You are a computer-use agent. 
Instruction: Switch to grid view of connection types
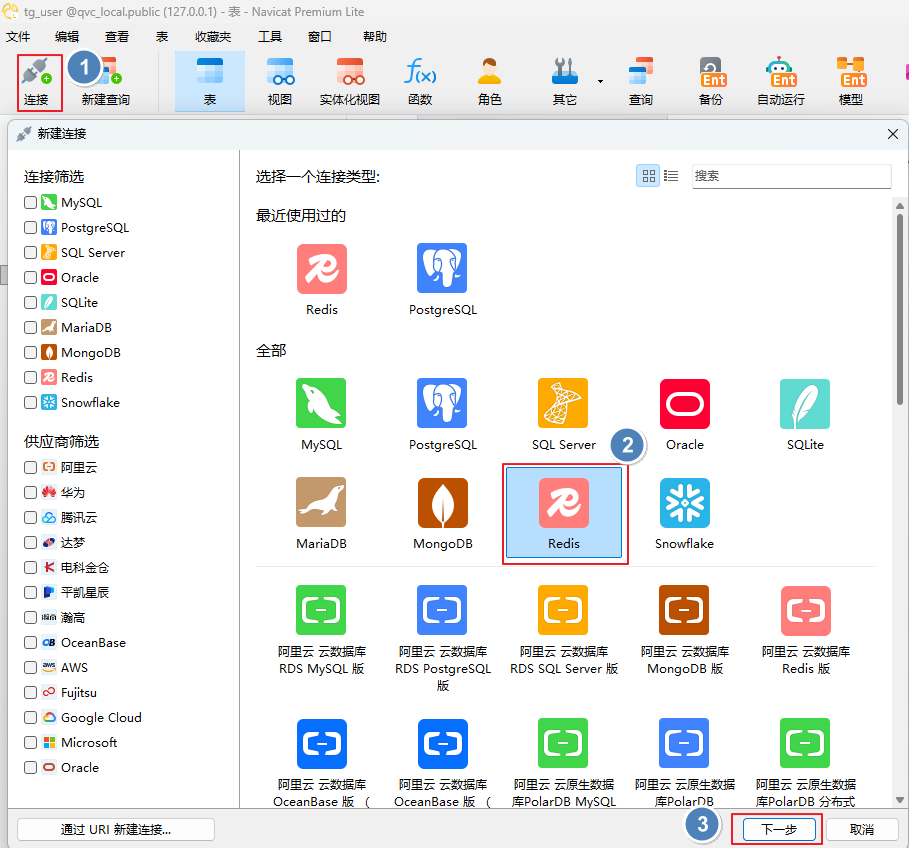coord(648,176)
